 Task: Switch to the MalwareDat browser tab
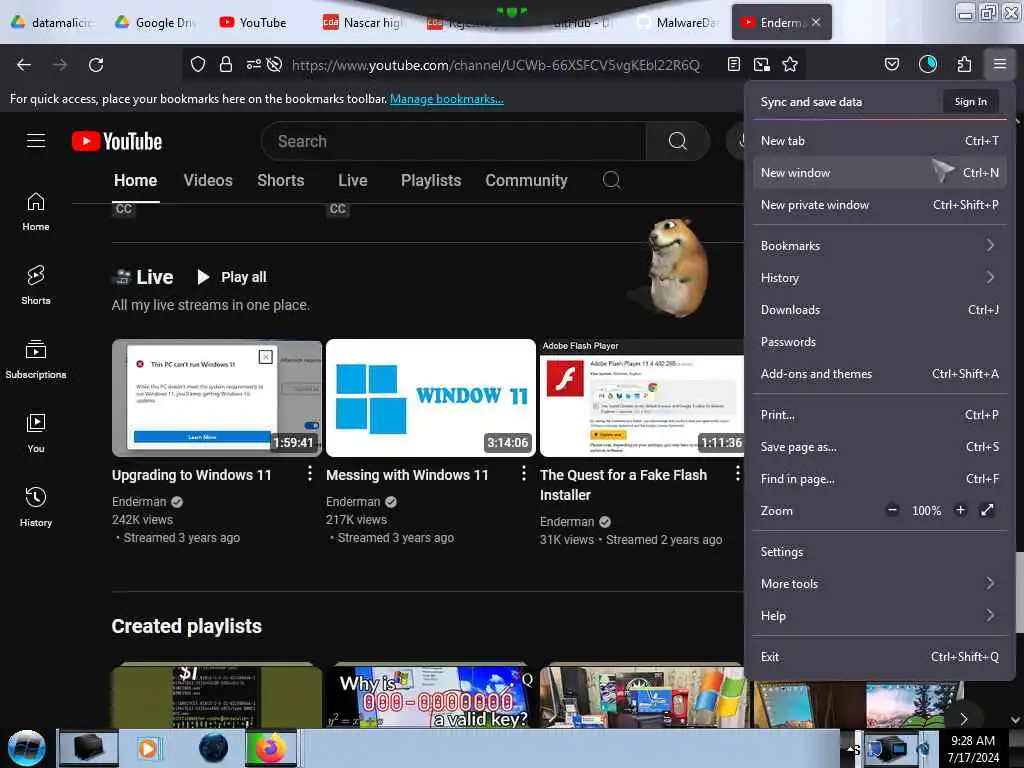[x=679, y=22]
